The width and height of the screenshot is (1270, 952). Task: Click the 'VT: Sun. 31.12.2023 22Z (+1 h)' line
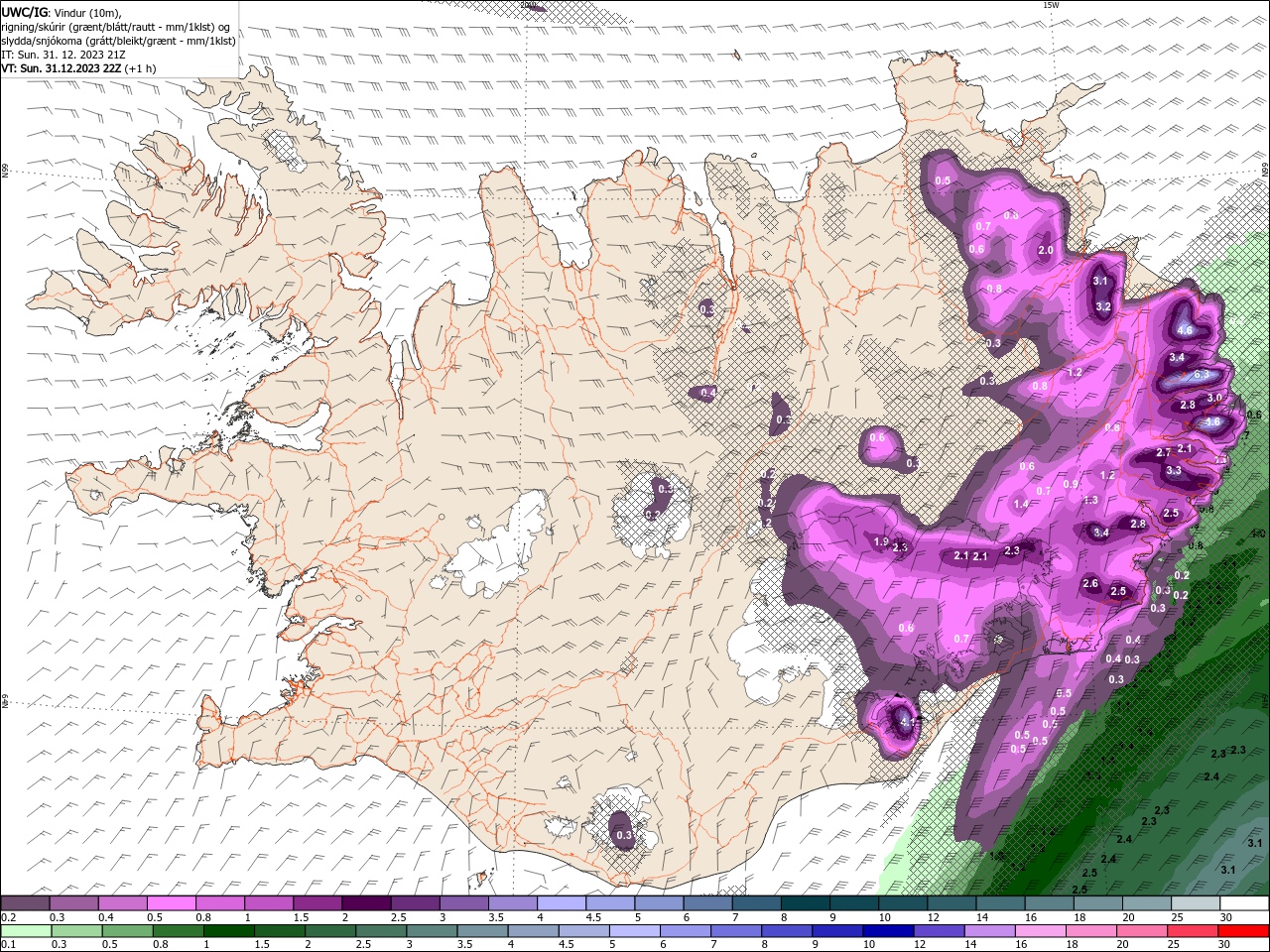pos(78,68)
